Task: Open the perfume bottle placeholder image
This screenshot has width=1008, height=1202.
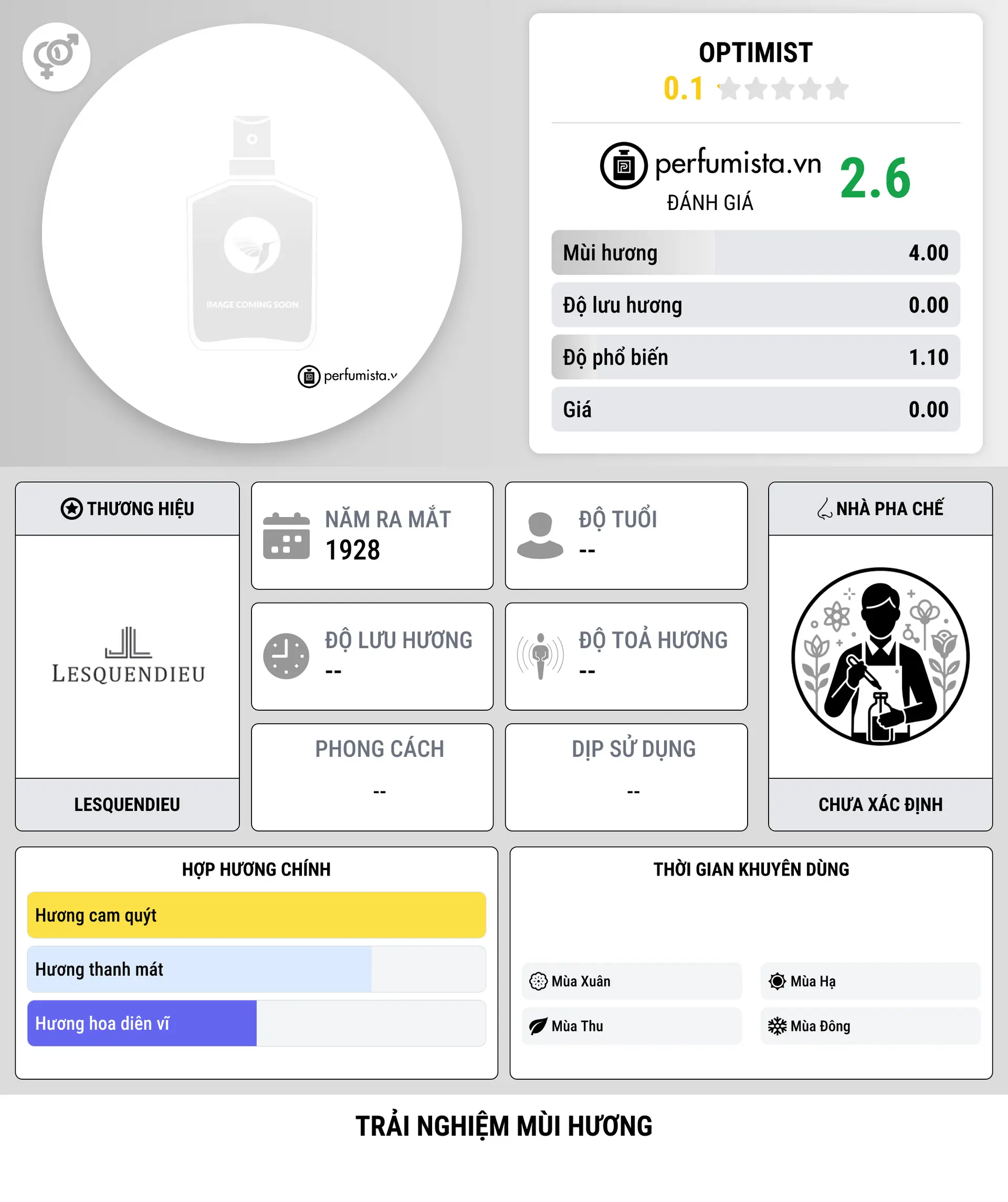Action: coord(252,233)
